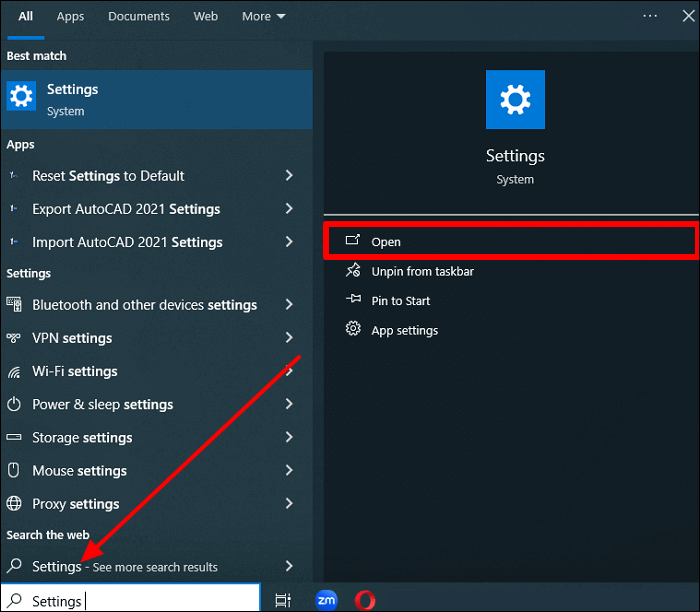Image resolution: width=700 pixels, height=612 pixels.
Task: Open Wi-Fi settings result
Action: pyautogui.click(x=157, y=371)
